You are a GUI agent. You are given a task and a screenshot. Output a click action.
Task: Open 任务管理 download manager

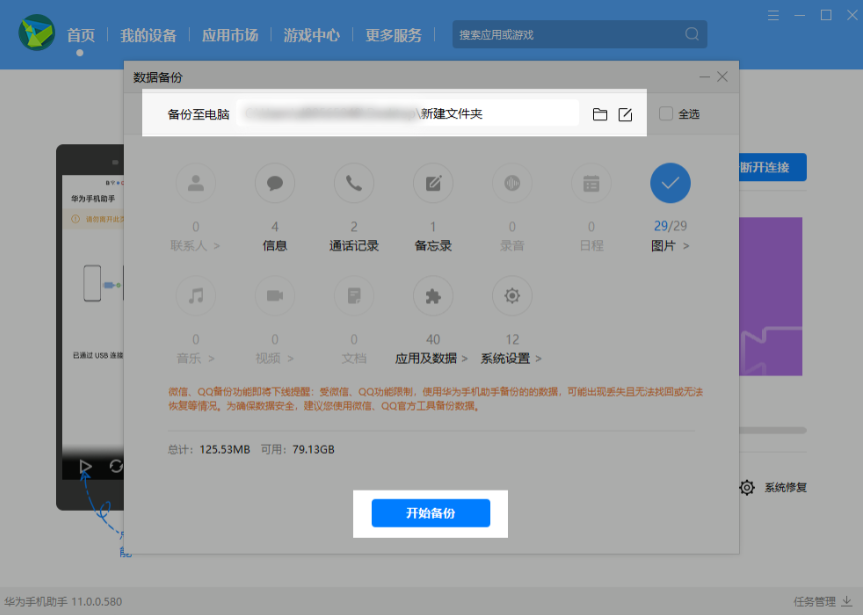tap(823, 602)
